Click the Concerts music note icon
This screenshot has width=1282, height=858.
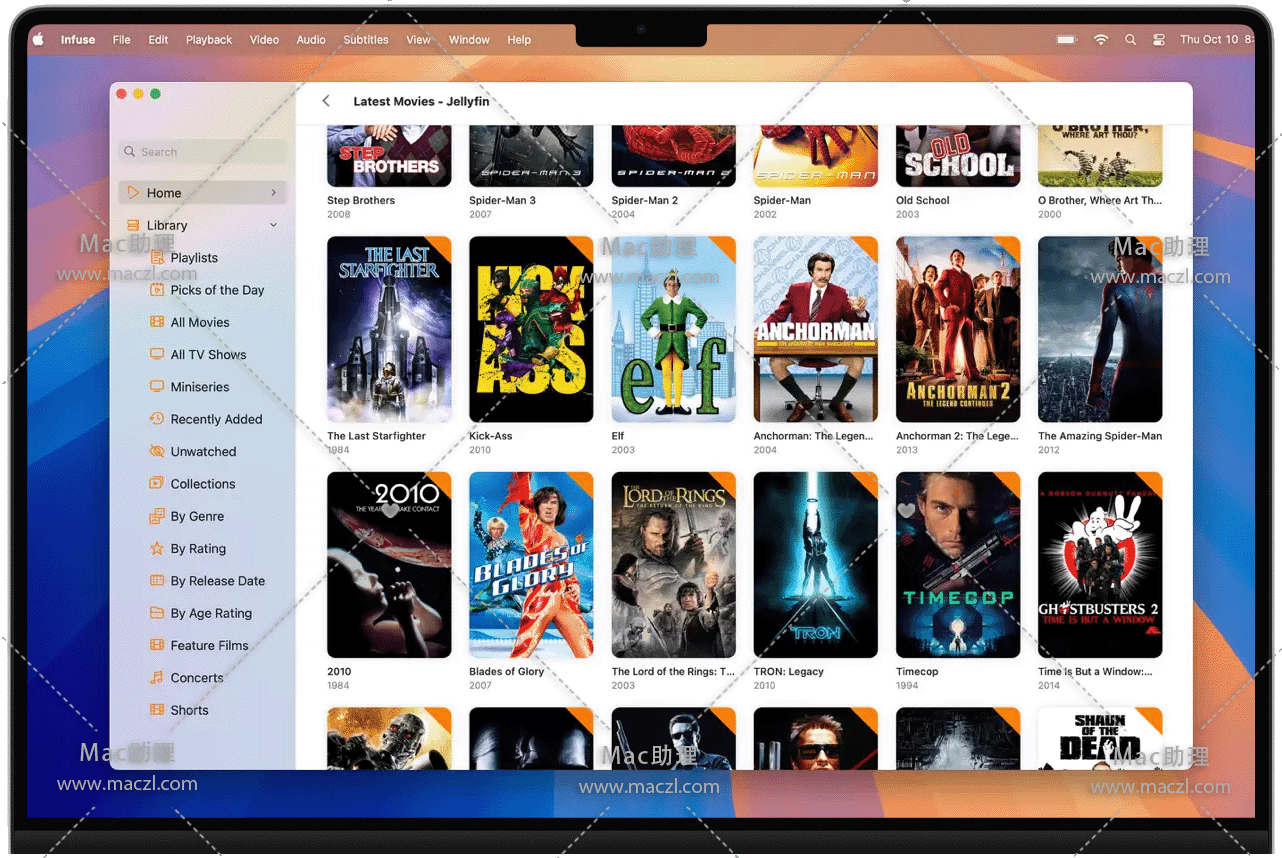pos(156,677)
